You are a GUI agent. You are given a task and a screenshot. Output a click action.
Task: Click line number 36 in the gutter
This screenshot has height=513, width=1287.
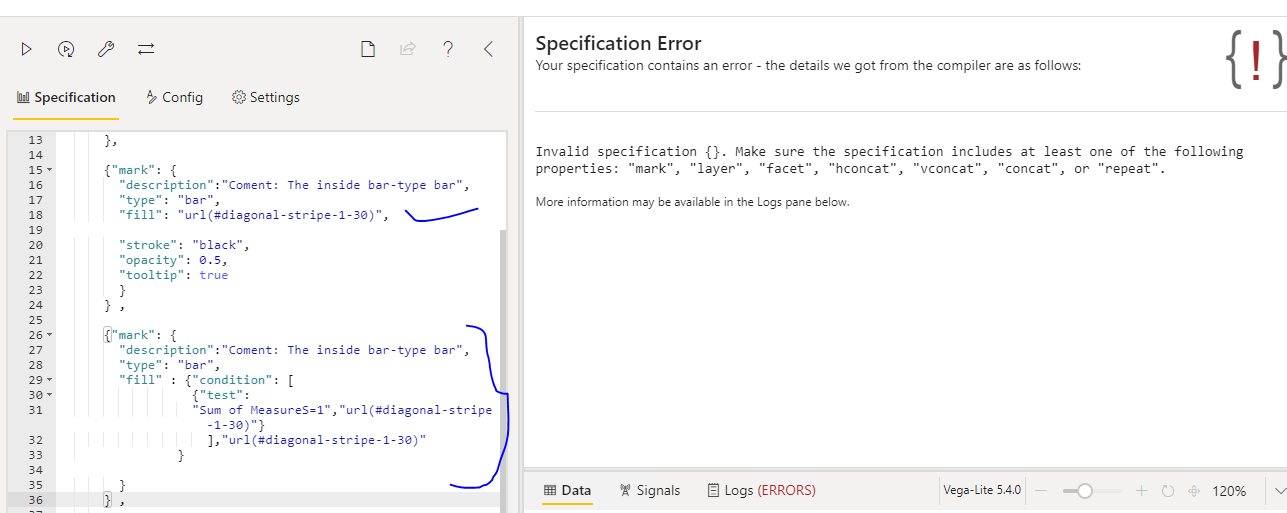[x=35, y=500]
